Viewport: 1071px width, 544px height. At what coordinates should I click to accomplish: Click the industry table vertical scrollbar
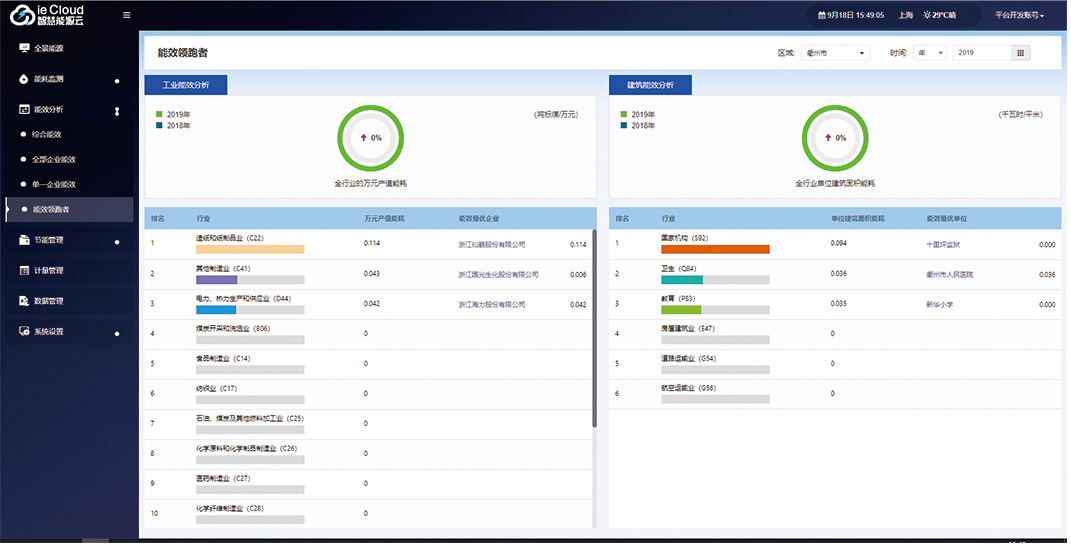coord(595,330)
